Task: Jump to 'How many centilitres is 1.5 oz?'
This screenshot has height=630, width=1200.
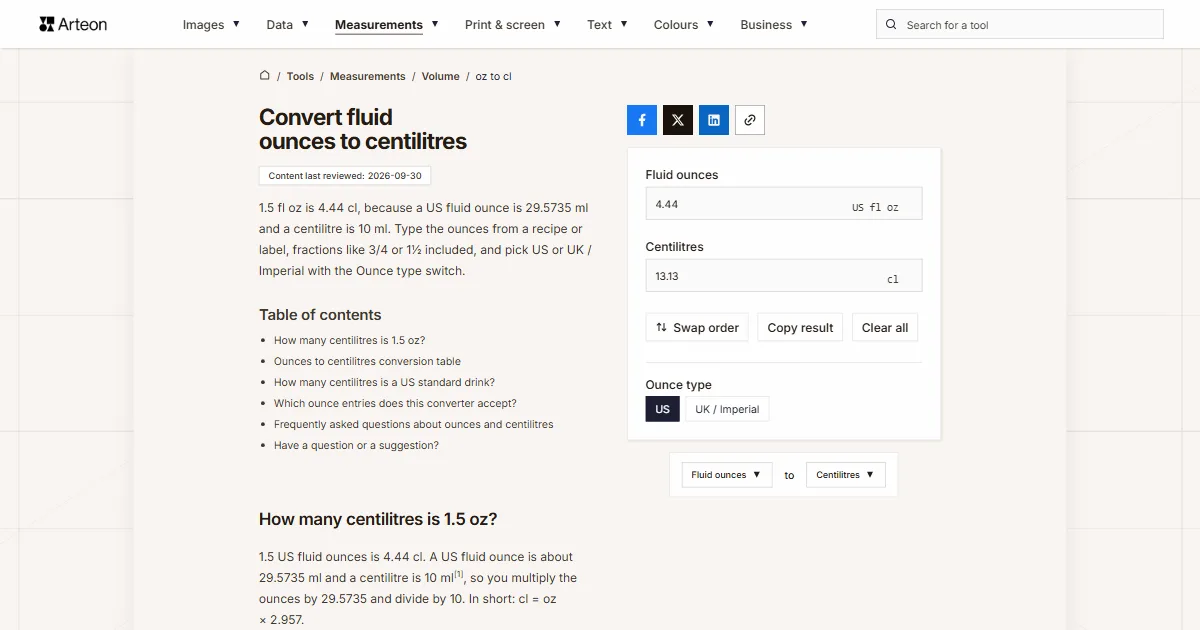Action: [349, 340]
